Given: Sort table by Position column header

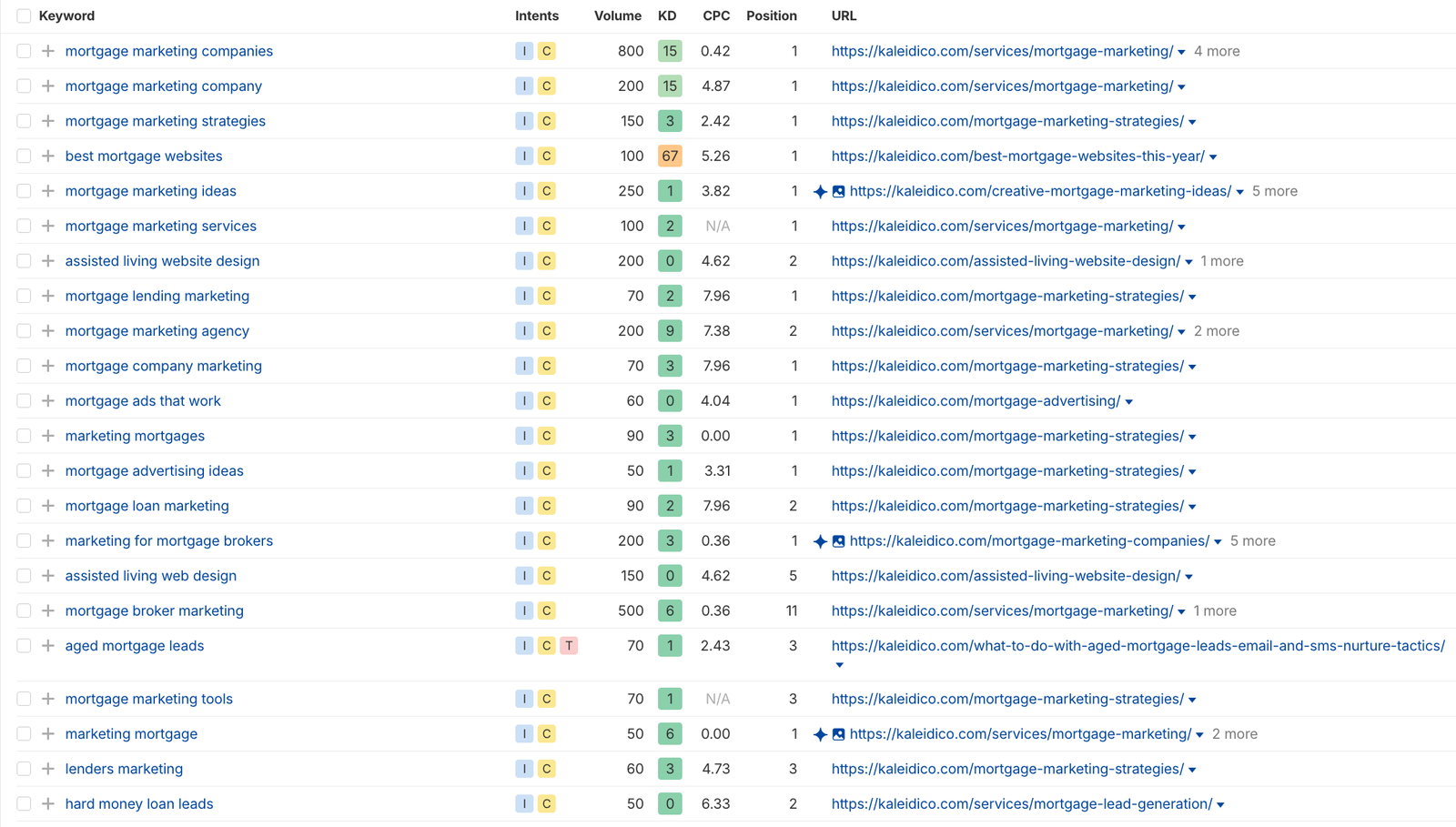Looking at the screenshot, I should (x=771, y=16).
